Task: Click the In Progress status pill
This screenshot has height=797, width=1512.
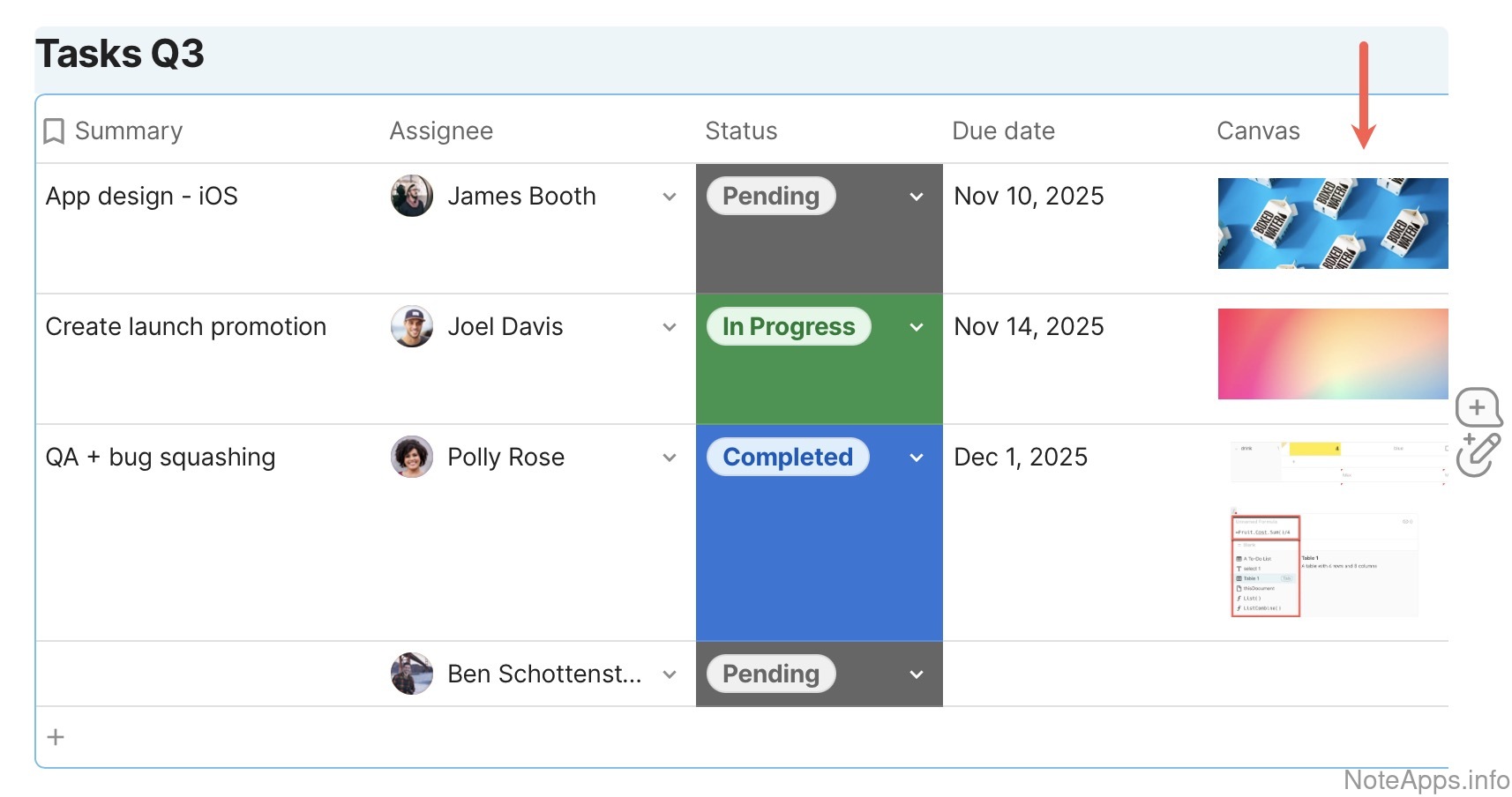Action: (789, 326)
